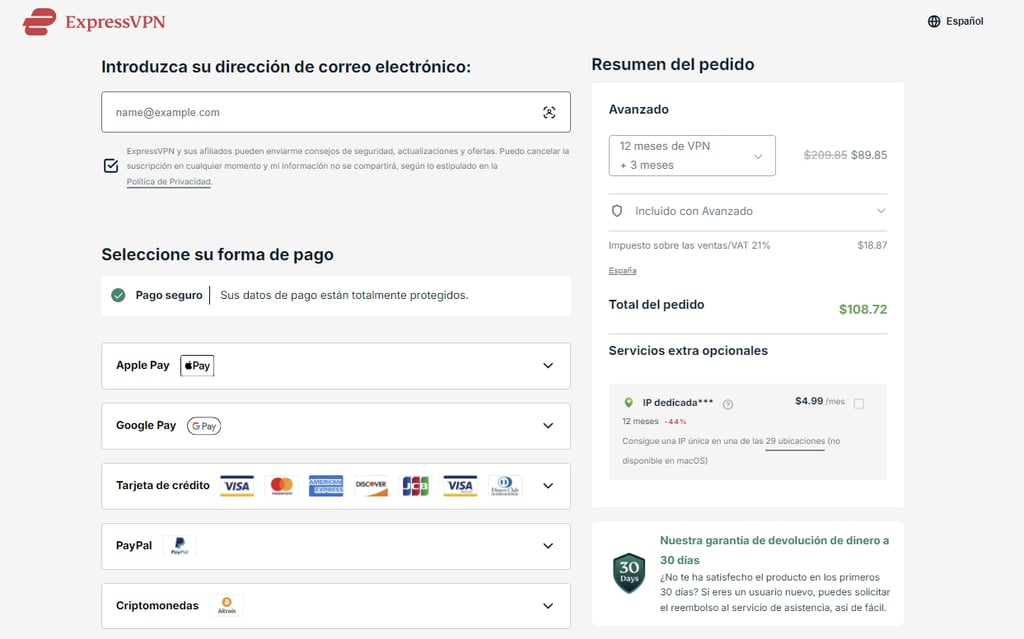Focus the email address input field
The image size is (1024, 639).
[x=336, y=112]
